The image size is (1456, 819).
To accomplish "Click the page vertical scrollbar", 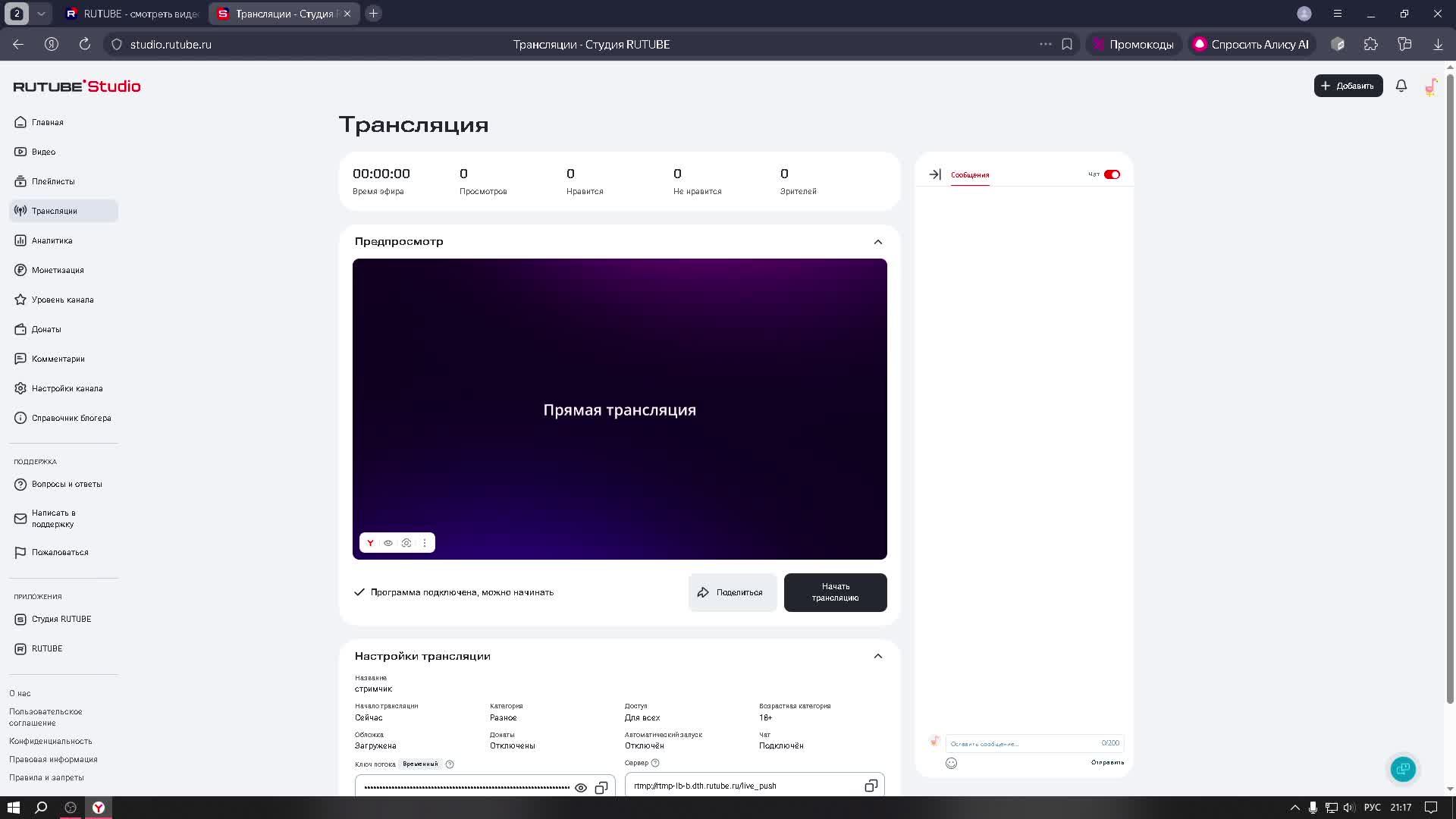I will pyautogui.click(x=1450, y=379).
